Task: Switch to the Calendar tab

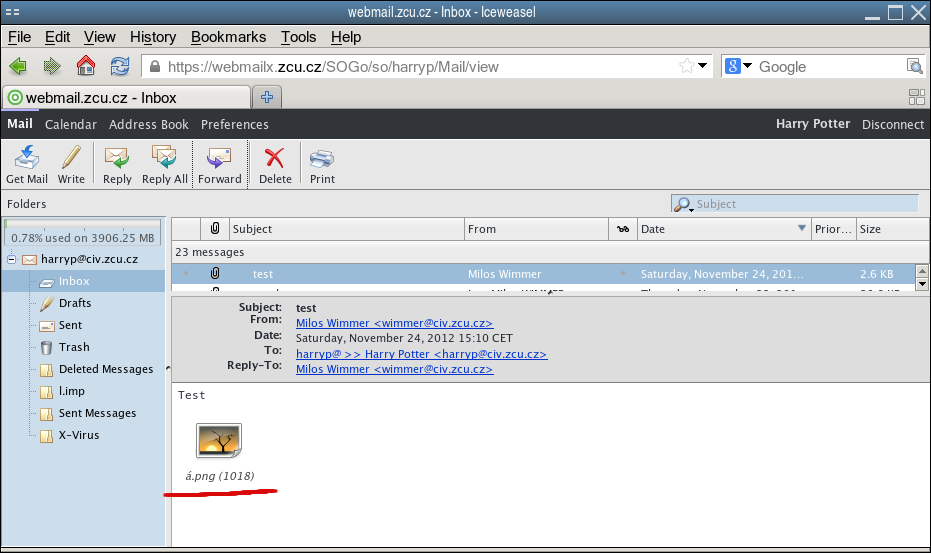Action: 71,125
